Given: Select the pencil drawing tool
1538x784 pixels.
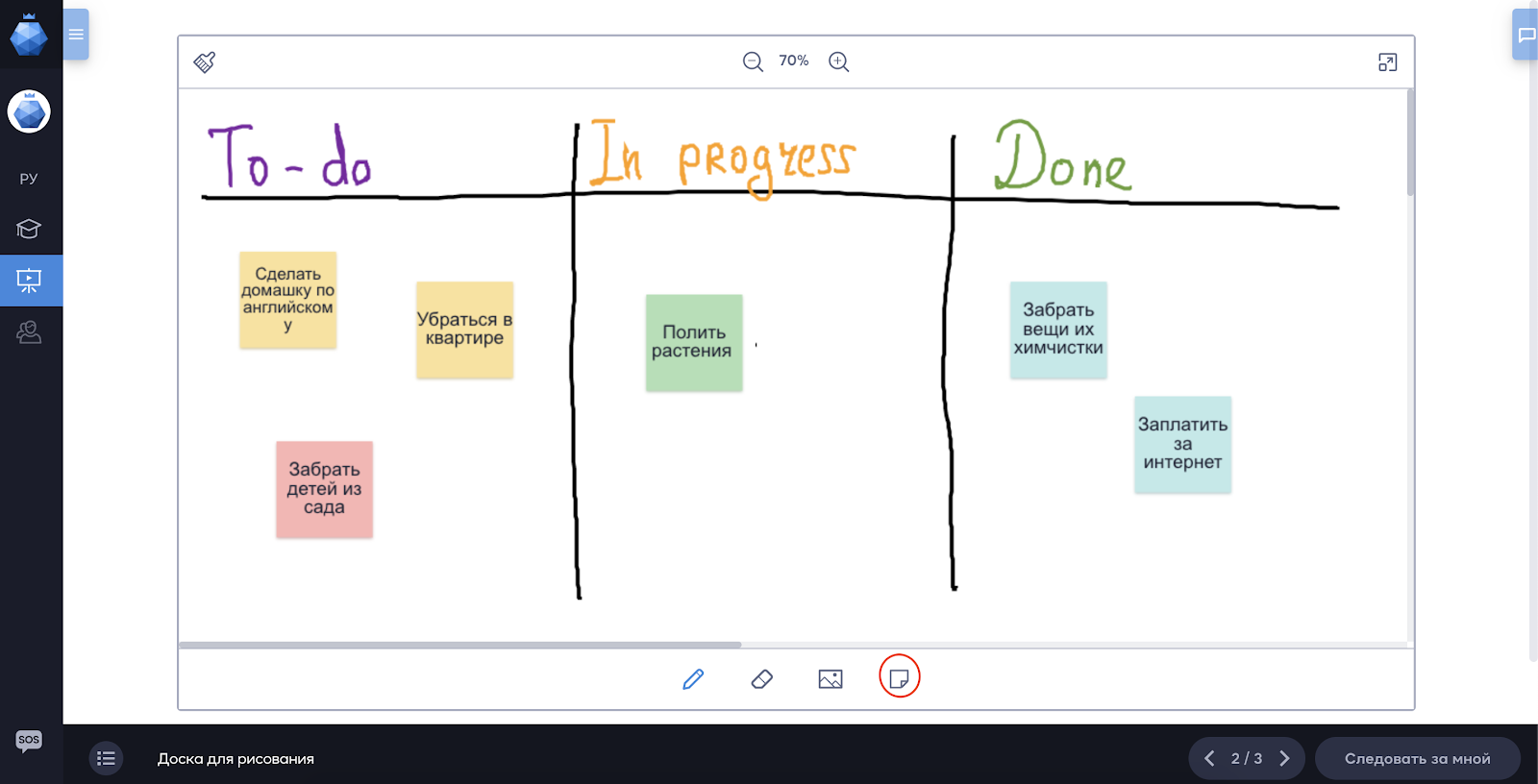Looking at the screenshot, I should pyautogui.click(x=693, y=679).
